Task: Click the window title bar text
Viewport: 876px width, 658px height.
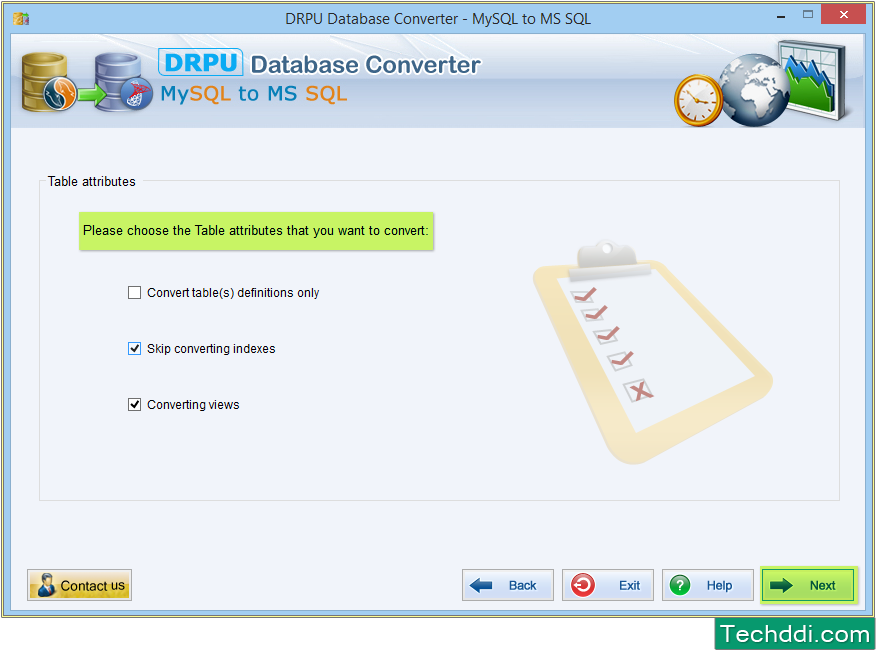Action: [438, 19]
